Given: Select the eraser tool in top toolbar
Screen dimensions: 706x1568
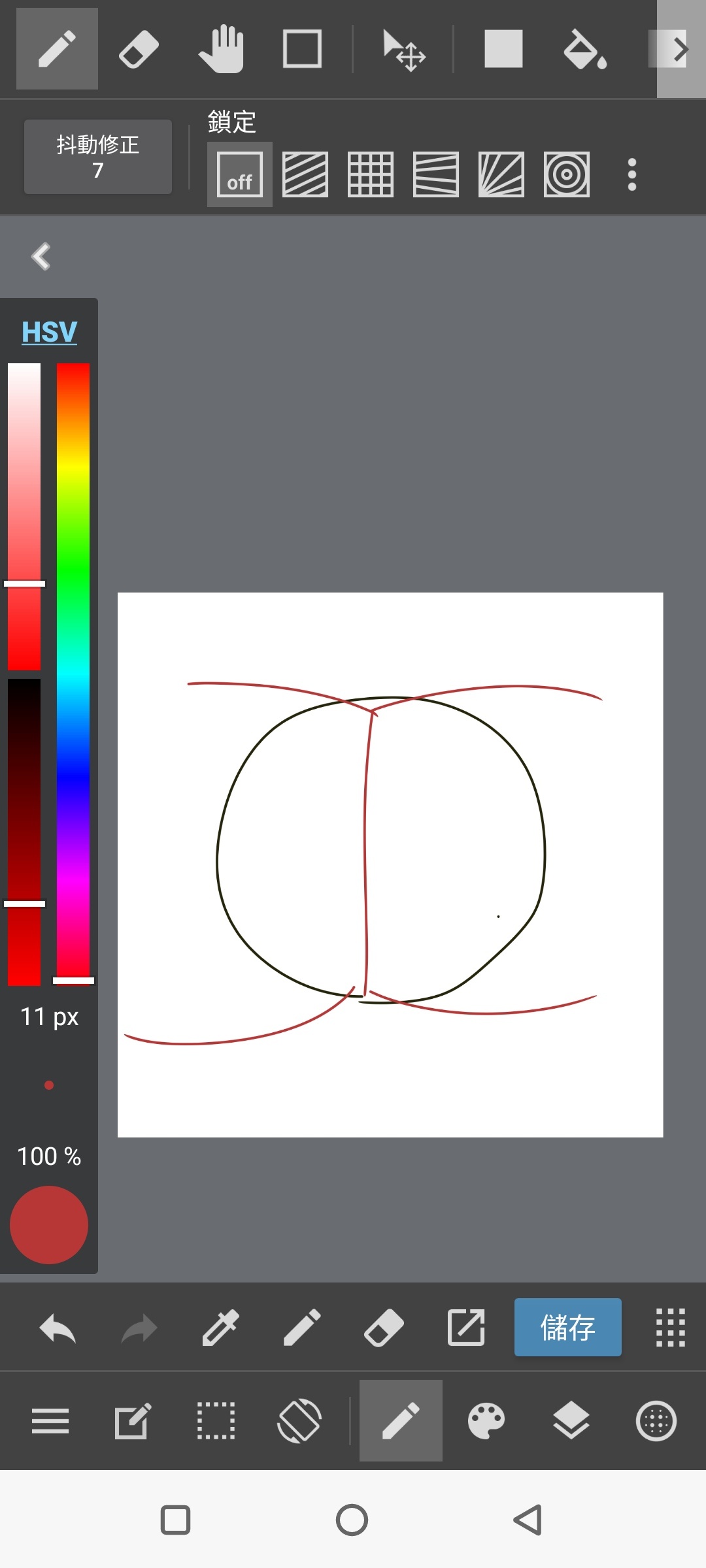Looking at the screenshot, I should pyautogui.click(x=139, y=49).
